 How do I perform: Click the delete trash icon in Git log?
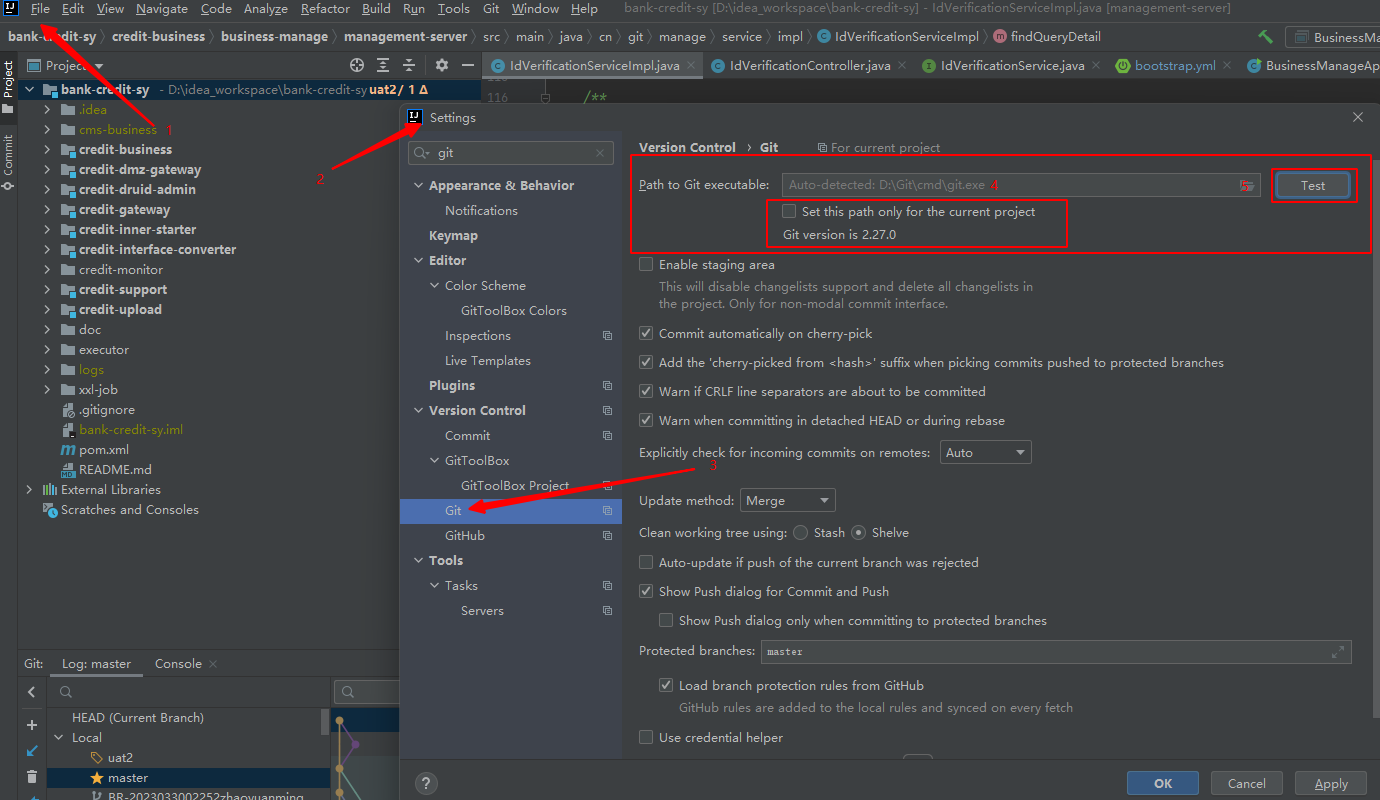32,776
